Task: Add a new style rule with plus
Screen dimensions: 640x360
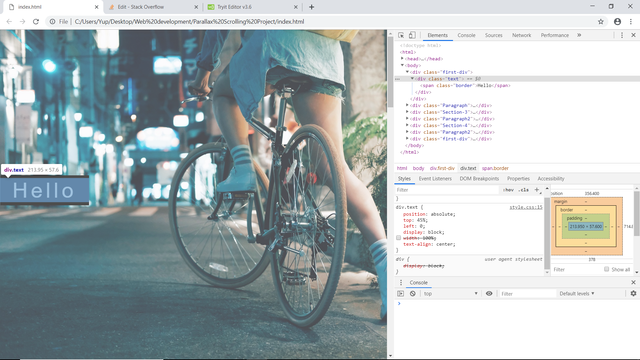Action: 537,190
